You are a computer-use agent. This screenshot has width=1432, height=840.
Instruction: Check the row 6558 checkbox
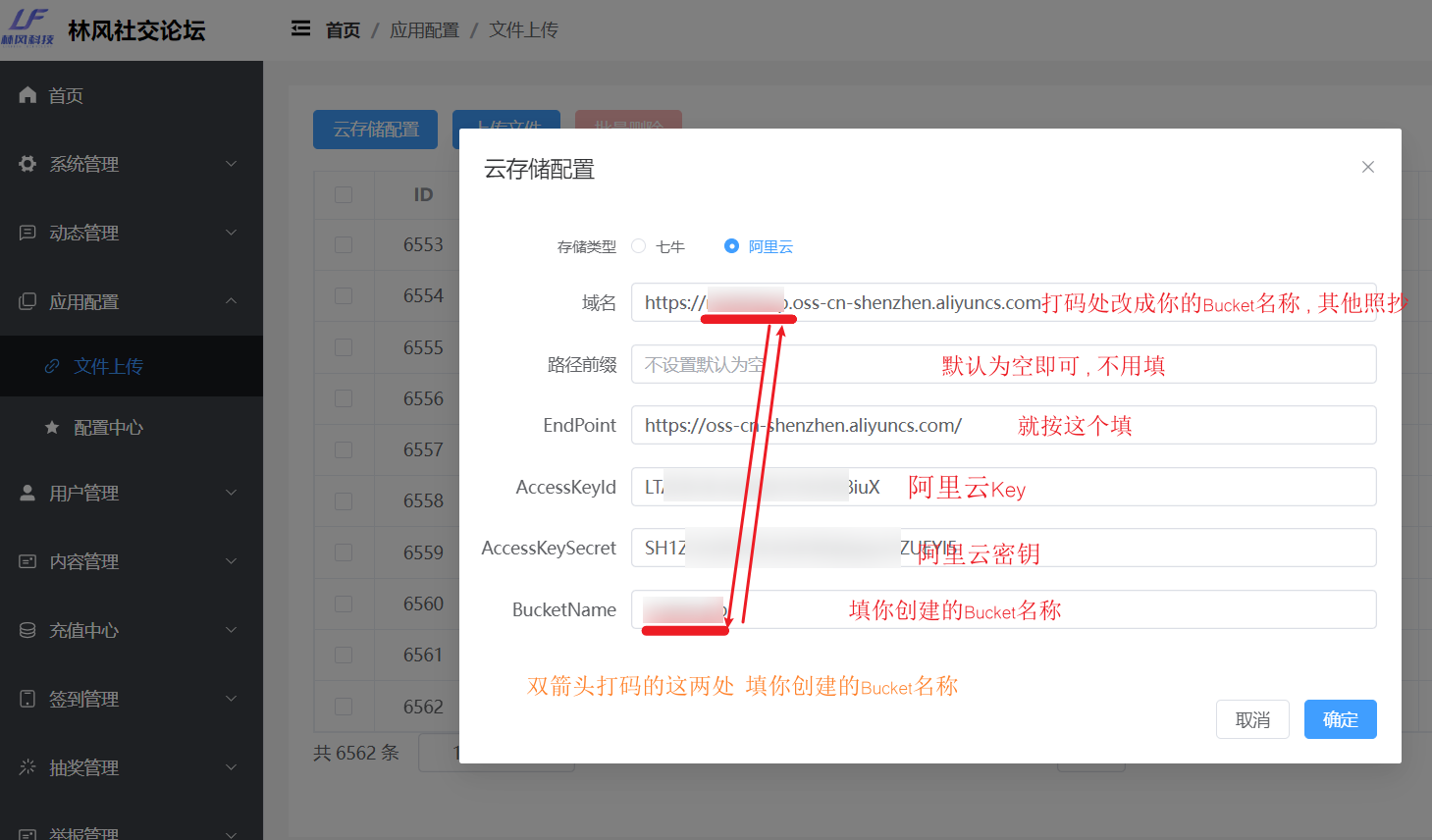click(x=344, y=500)
